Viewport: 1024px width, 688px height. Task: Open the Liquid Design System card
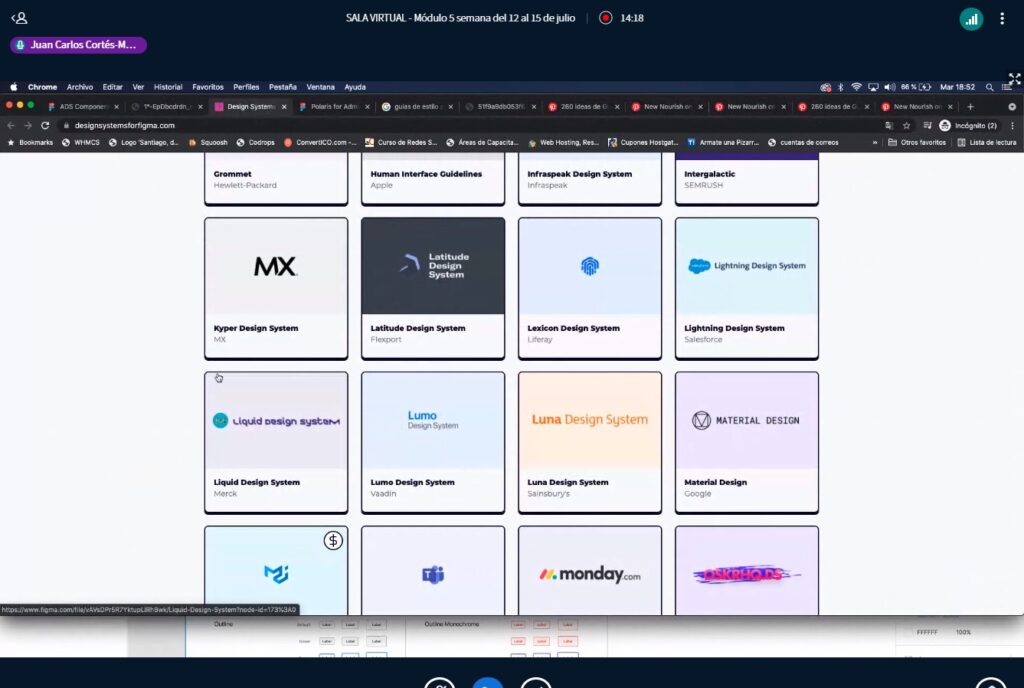click(x=276, y=442)
